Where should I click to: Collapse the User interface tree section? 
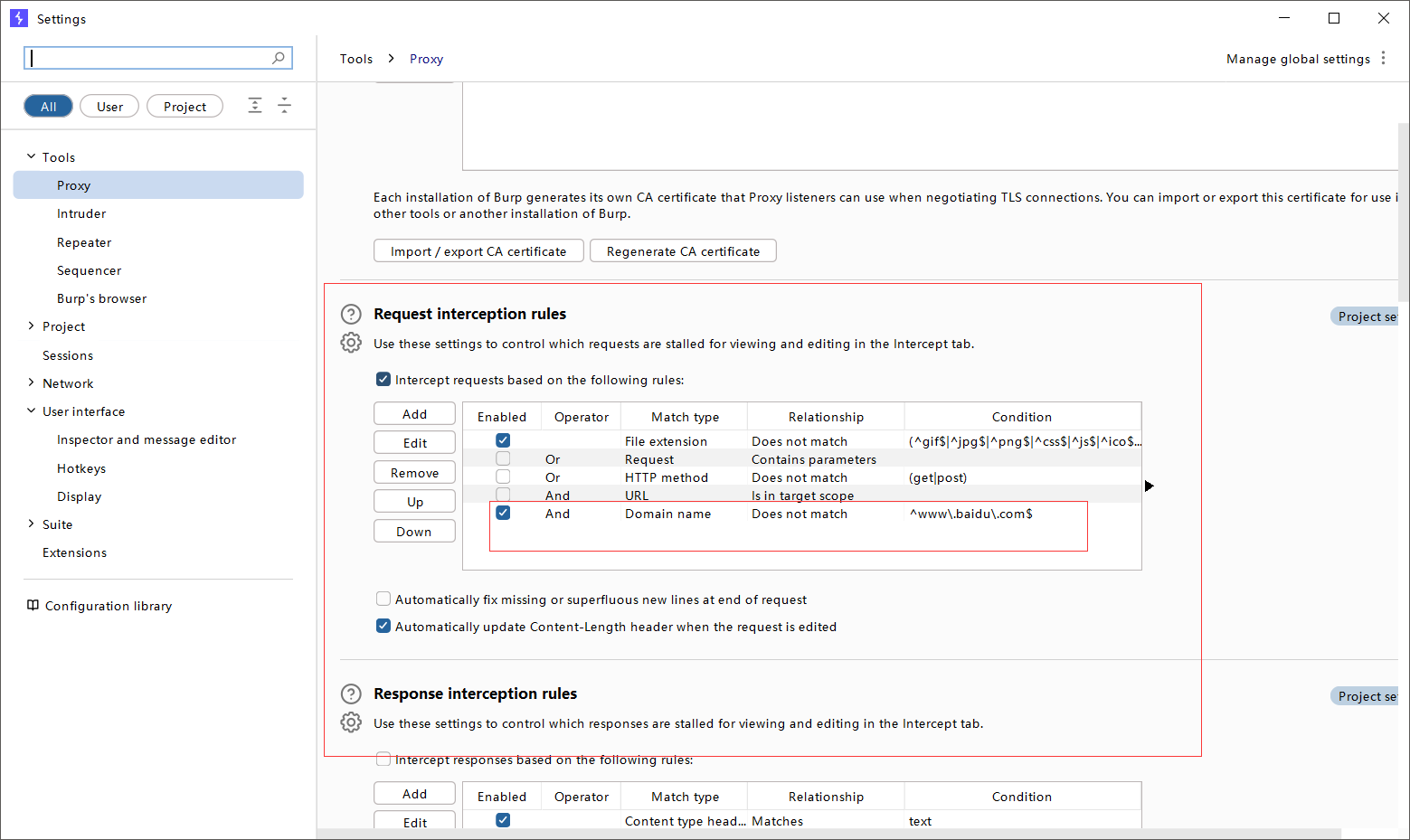[31, 411]
